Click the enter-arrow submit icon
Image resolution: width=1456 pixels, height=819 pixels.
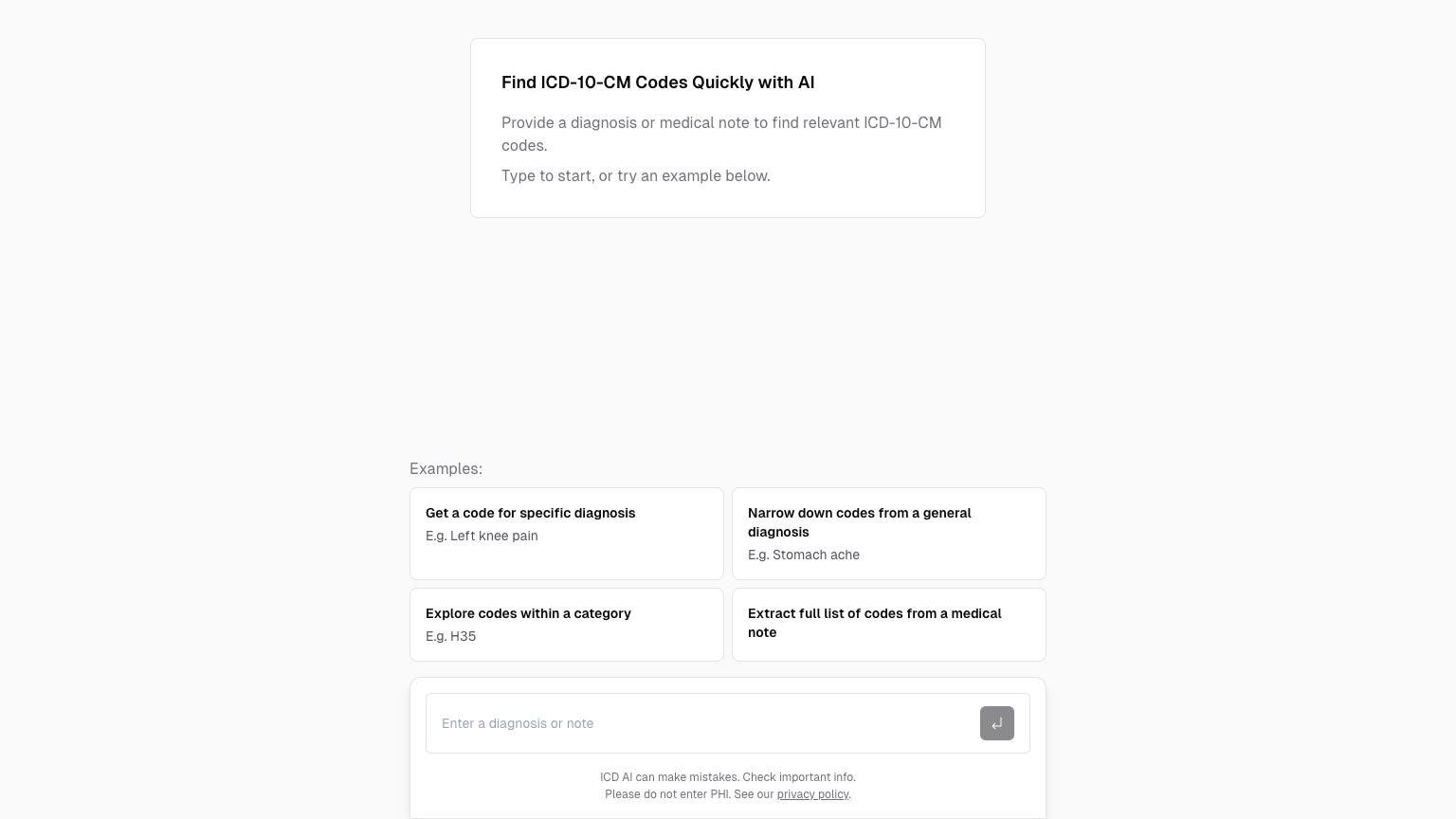tap(996, 723)
